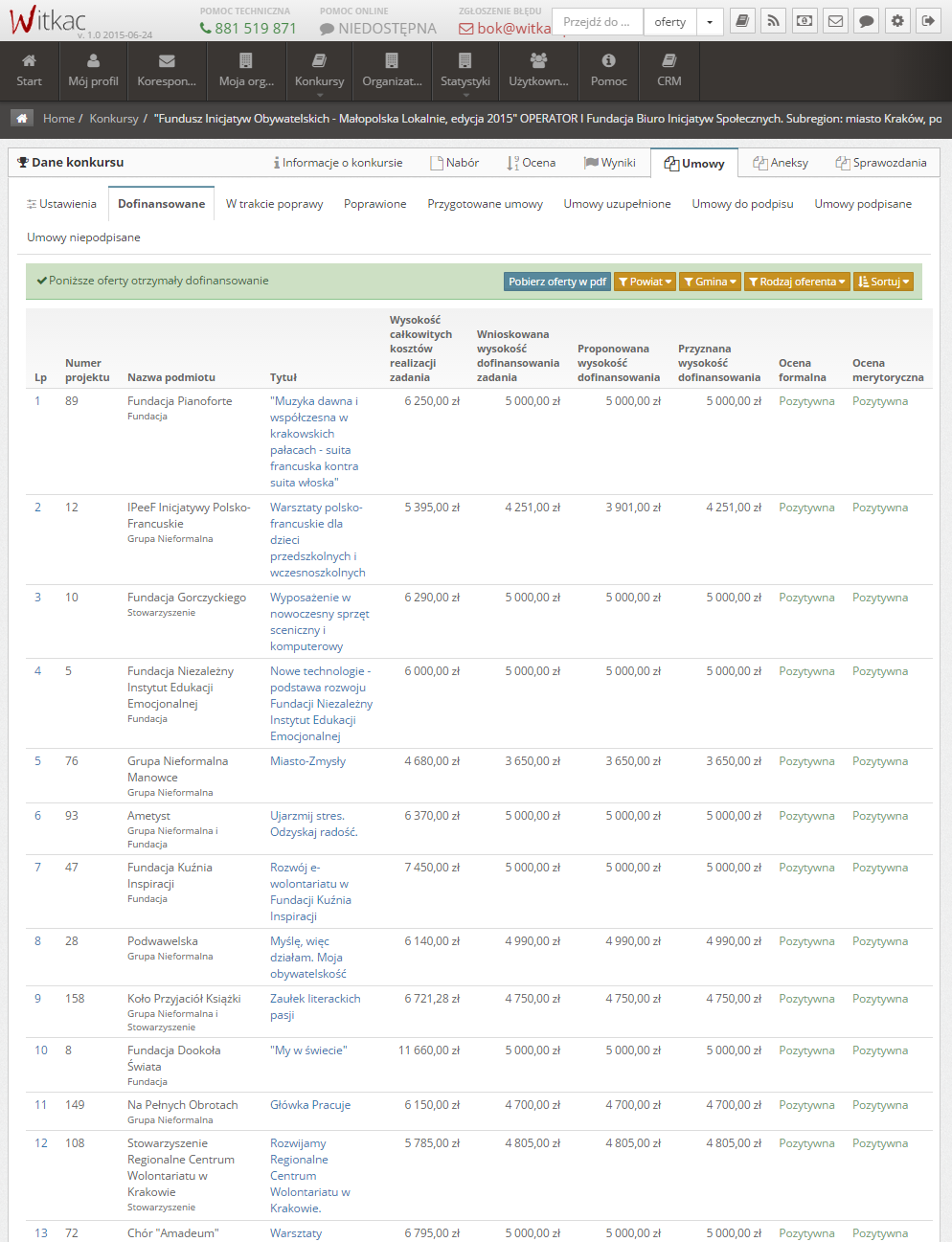The height and width of the screenshot is (1242, 952).
Task: Click the book icon in the top toolbar
Action: click(742, 21)
